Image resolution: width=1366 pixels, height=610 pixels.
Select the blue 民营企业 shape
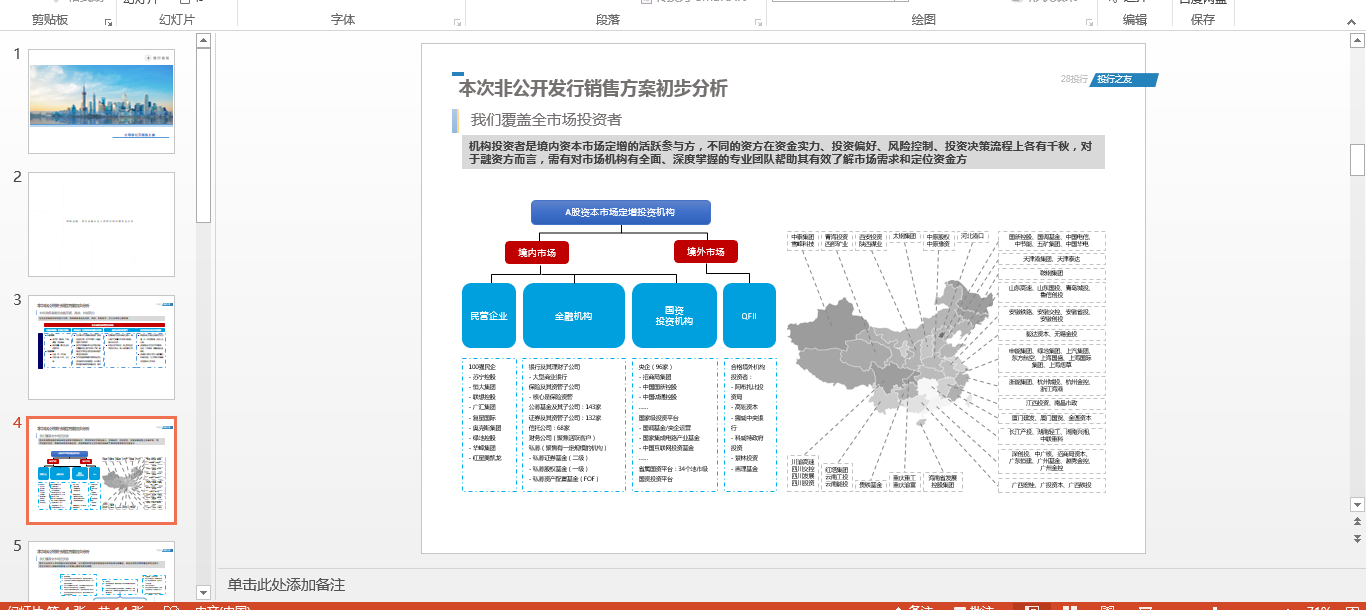pyautogui.click(x=489, y=316)
